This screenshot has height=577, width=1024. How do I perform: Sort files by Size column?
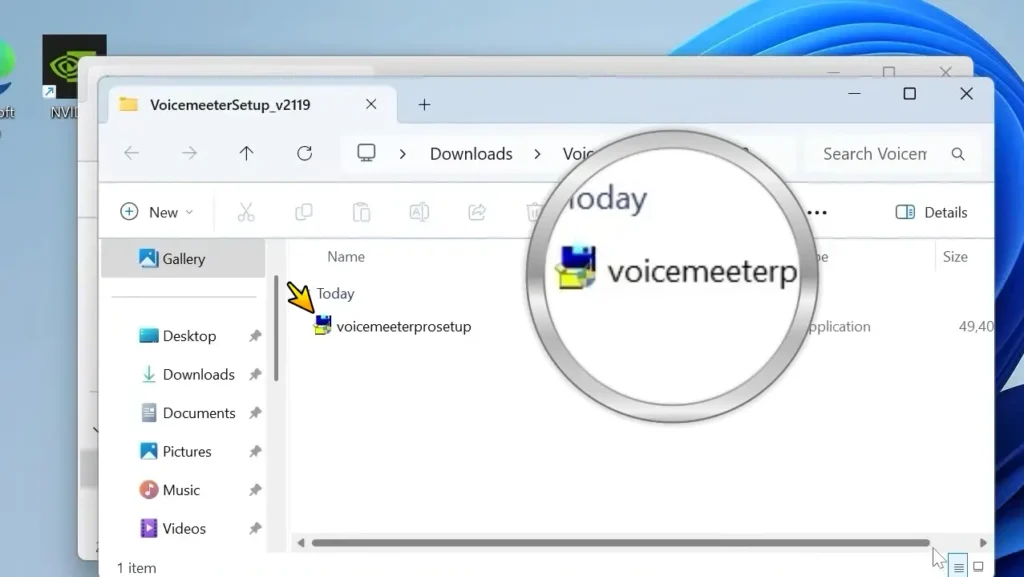(x=955, y=257)
